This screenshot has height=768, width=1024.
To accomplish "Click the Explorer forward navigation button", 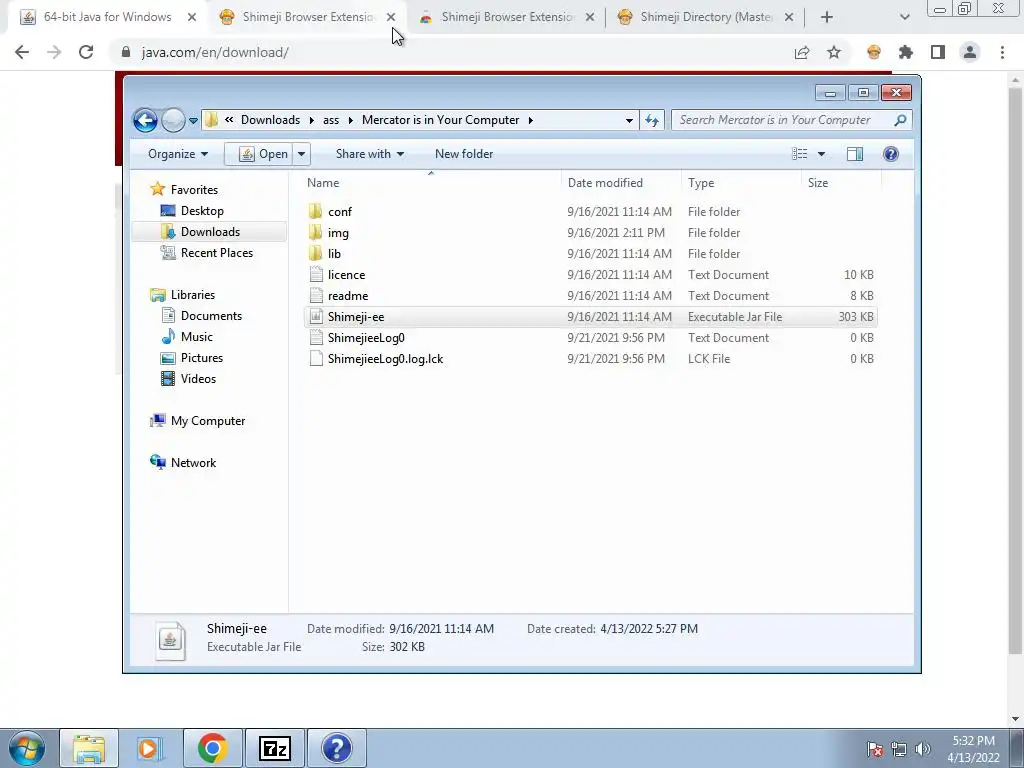I will pos(173,120).
